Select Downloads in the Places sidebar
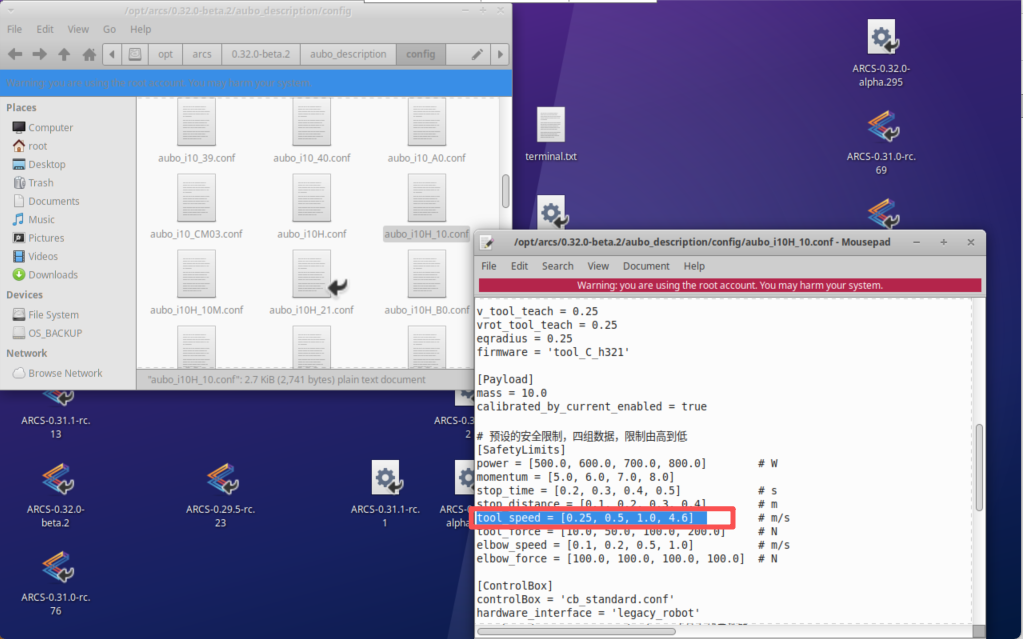 tap(52, 275)
